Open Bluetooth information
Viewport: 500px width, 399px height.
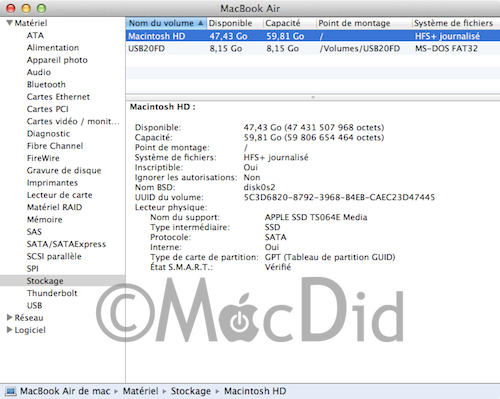click(46, 85)
